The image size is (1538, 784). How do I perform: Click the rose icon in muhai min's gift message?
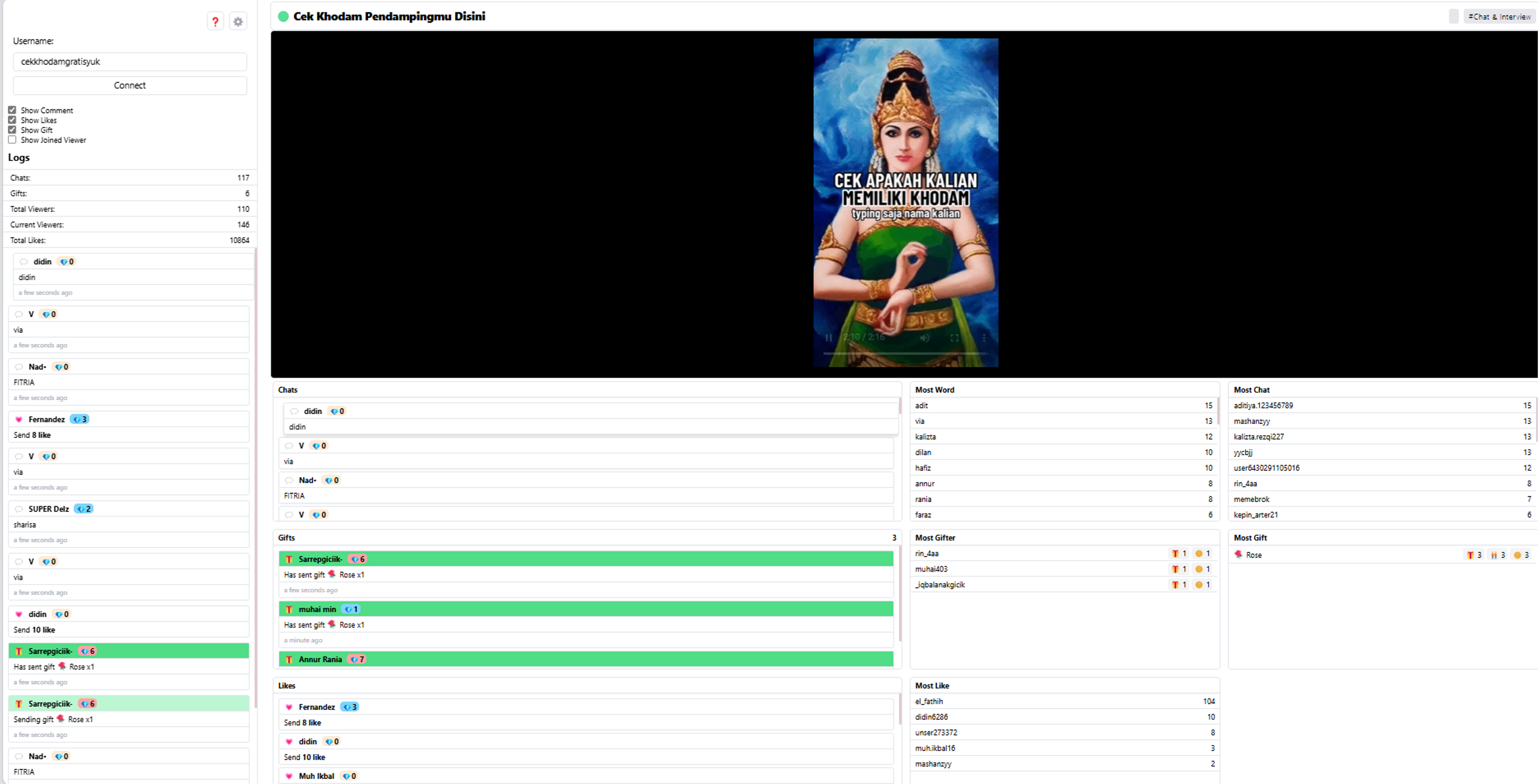[332, 624]
